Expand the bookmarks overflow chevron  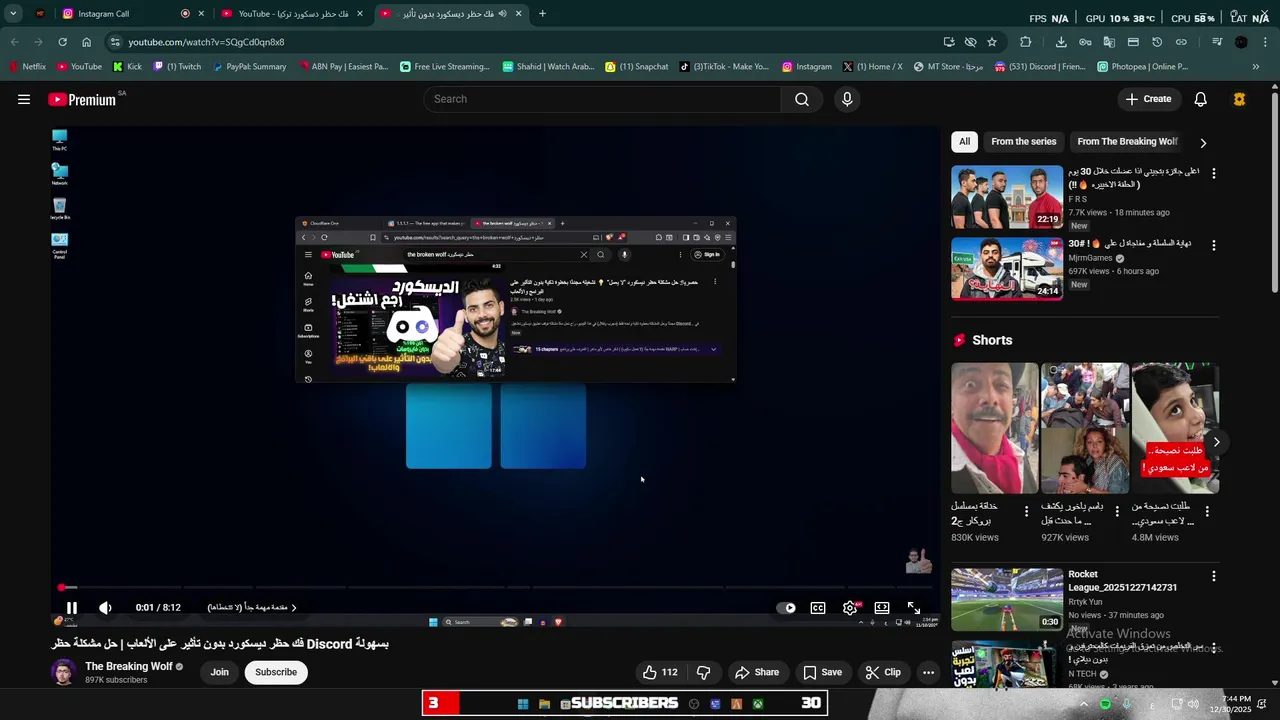[1256, 67]
